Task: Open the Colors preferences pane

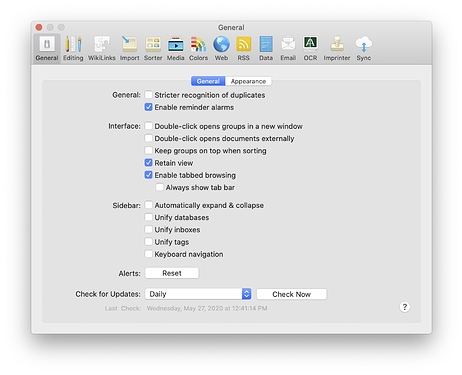Action: coord(198,49)
